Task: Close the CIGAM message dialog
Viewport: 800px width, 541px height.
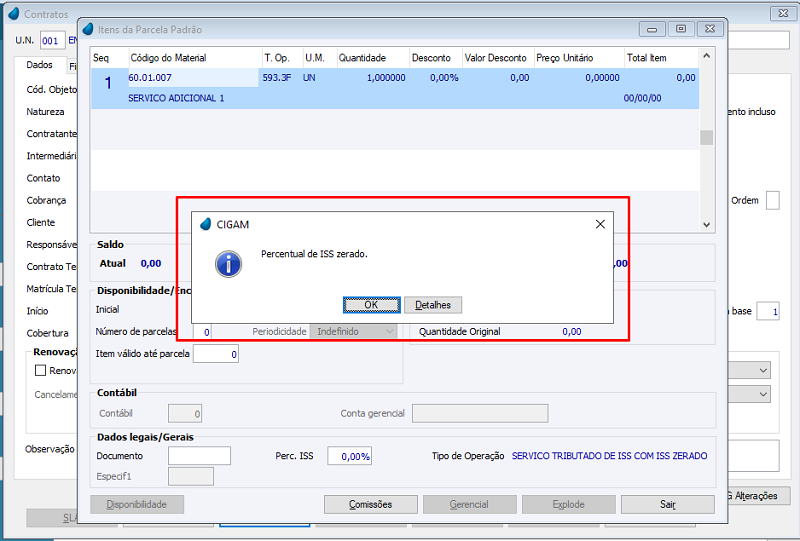Action: tap(600, 224)
